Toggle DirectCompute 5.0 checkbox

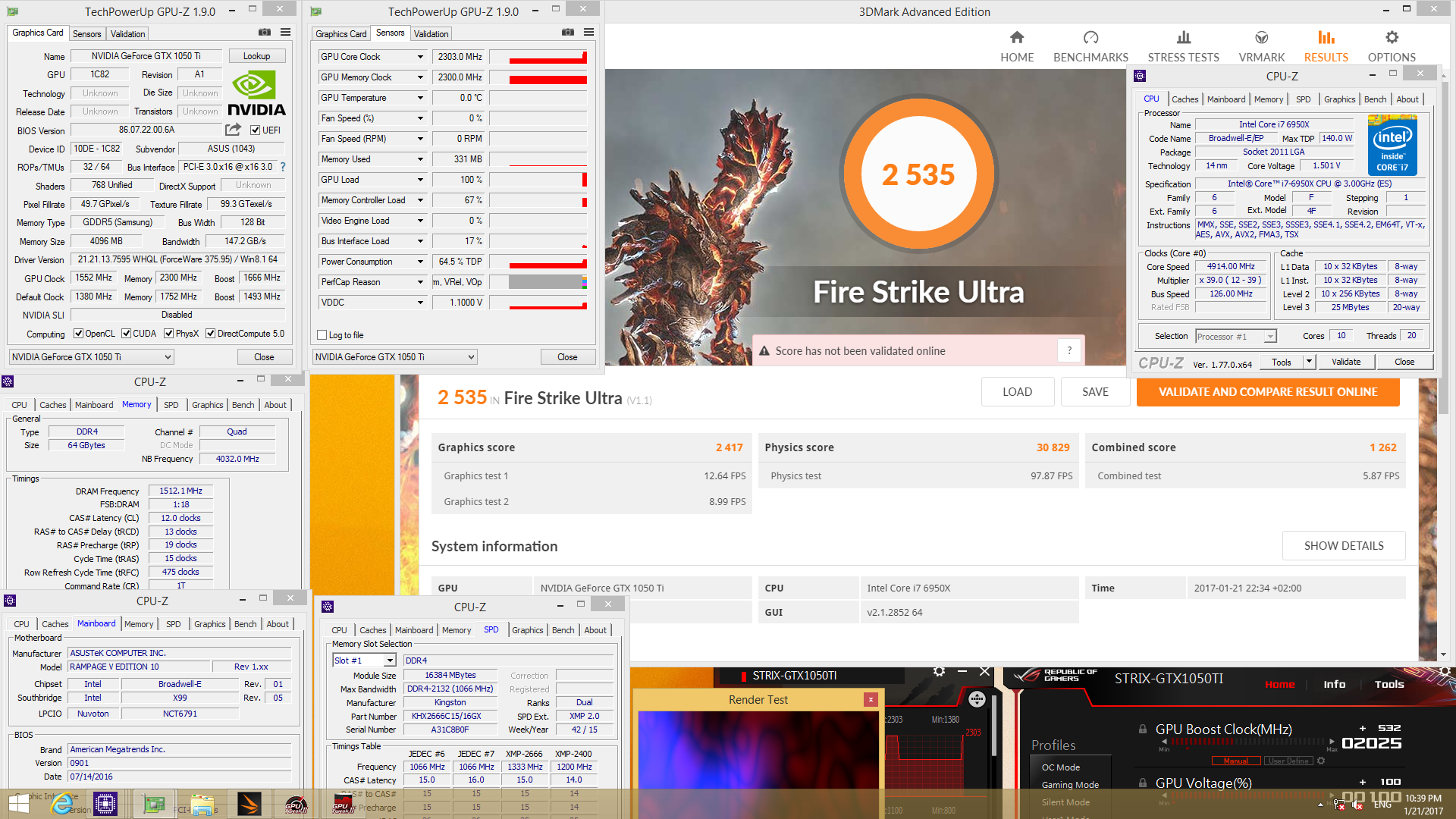click(x=211, y=334)
